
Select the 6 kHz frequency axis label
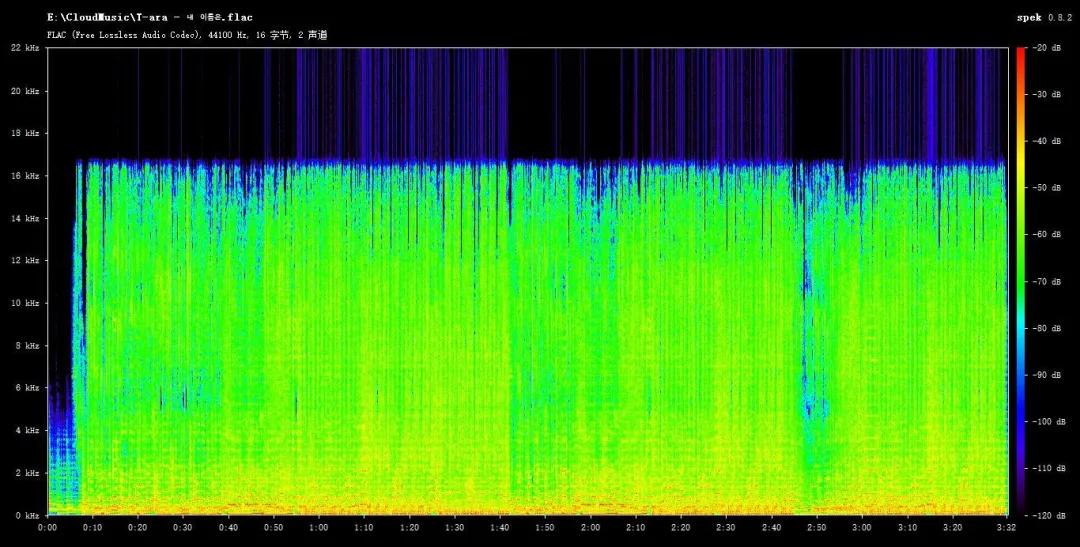coord(30,388)
